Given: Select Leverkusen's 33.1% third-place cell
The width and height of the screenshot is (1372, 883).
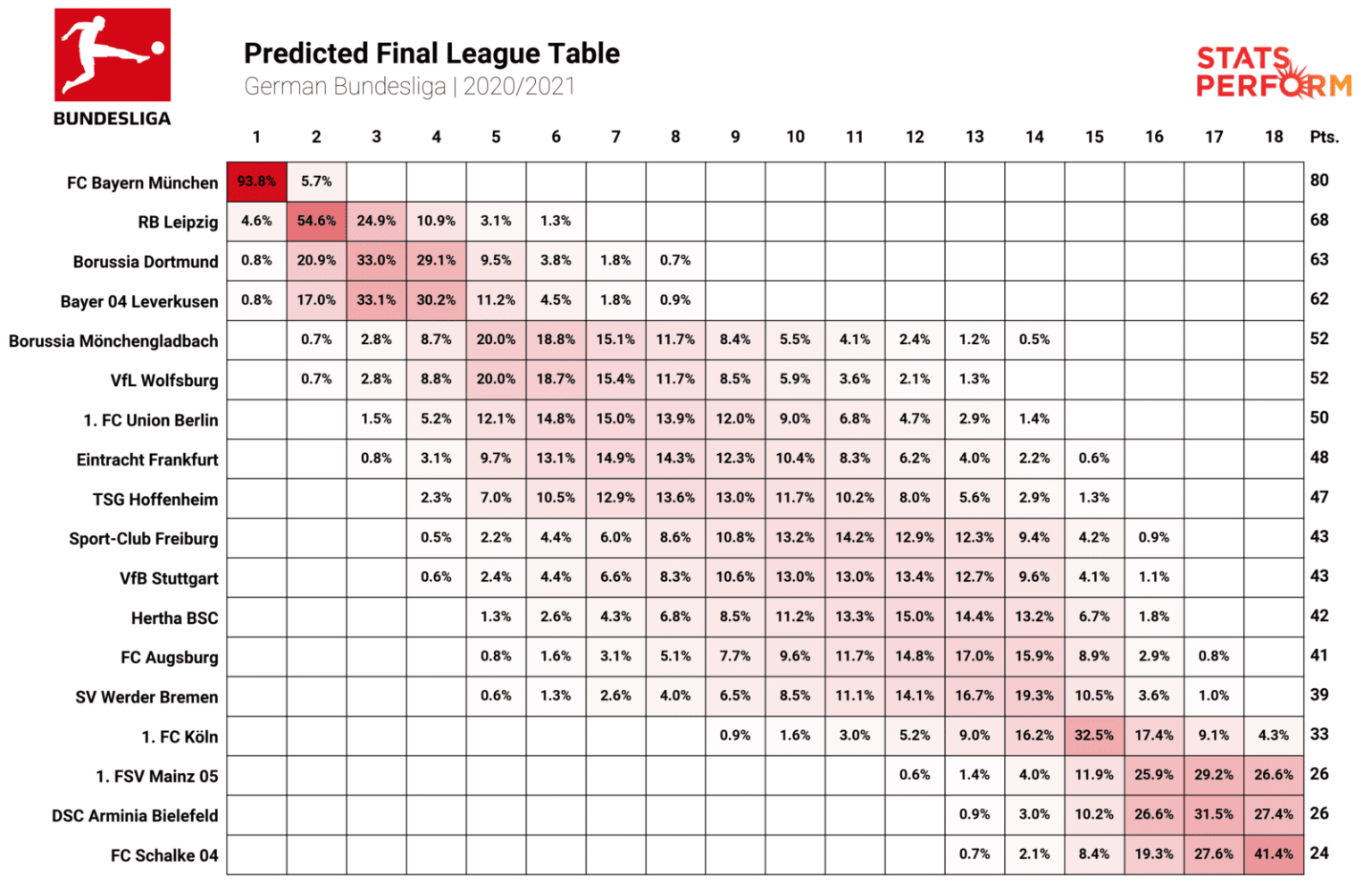Looking at the screenshot, I should [x=376, y=300].
